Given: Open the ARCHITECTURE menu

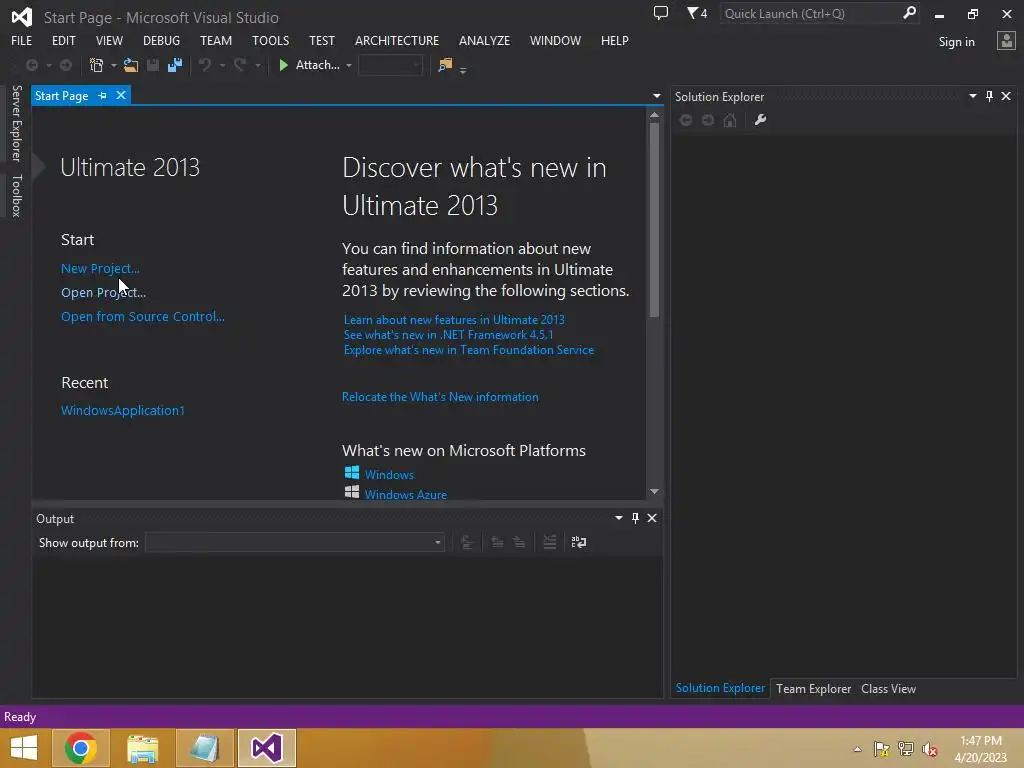Looking at the screenshot, I should click(x=397, y=40).
